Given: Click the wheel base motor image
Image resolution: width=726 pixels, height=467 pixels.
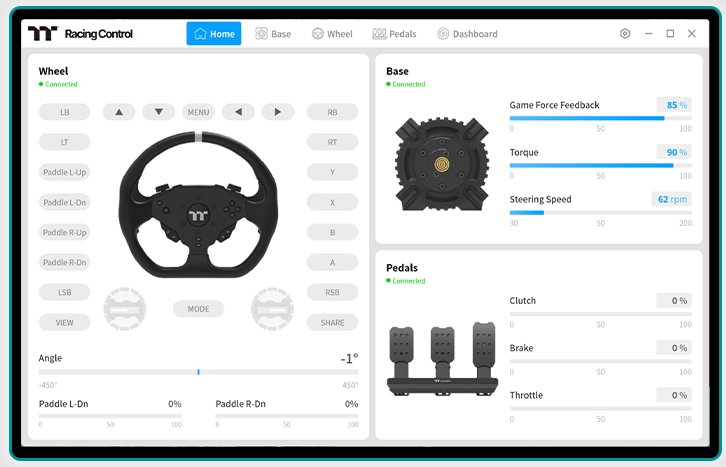Looking at the screenshot, I should [x=442, y=164].
